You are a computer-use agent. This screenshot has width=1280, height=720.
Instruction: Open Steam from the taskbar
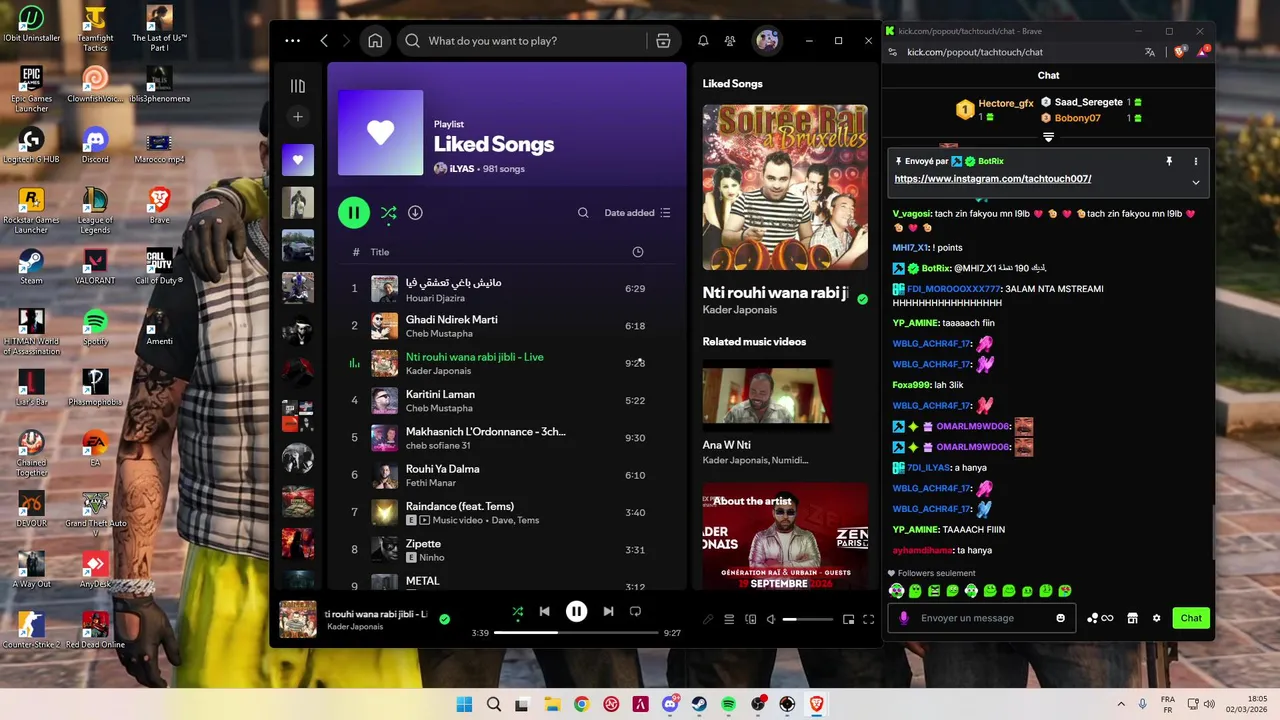coord(699,705)
